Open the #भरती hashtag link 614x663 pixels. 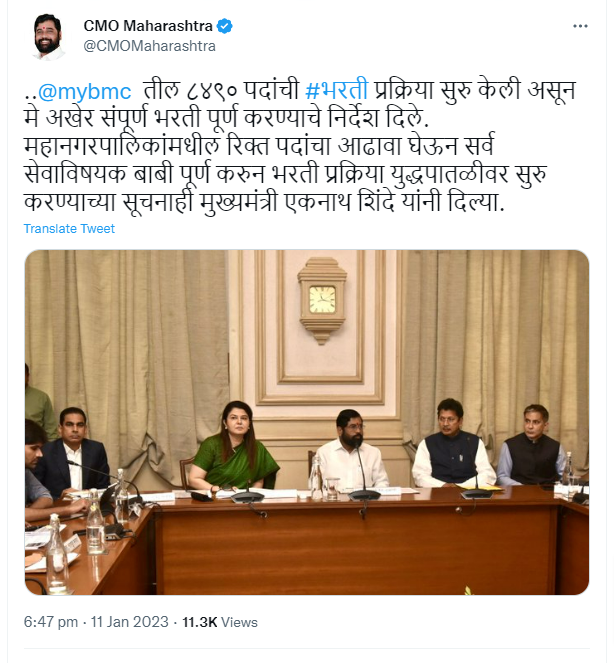pos(336,90)
